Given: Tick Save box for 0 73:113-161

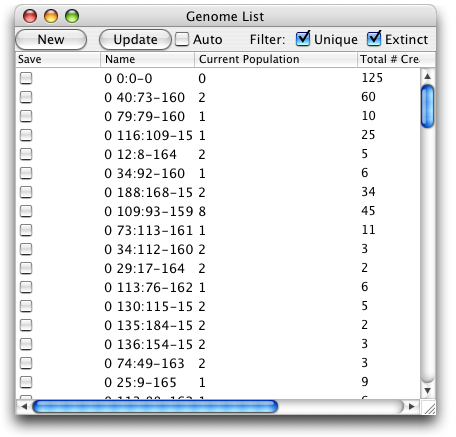Looking at the screenshot, I should click(26, 230).
